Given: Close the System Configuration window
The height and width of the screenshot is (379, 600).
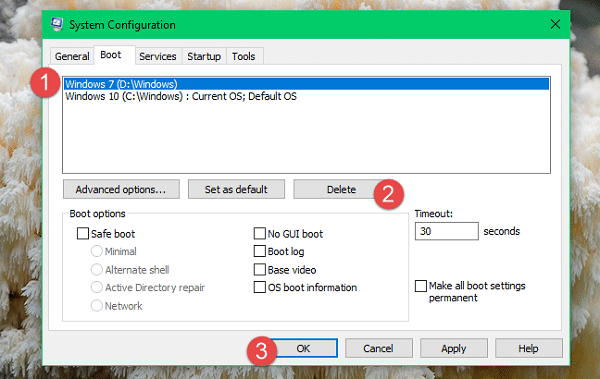Looking at the screenshot, I should pos(555,25).
